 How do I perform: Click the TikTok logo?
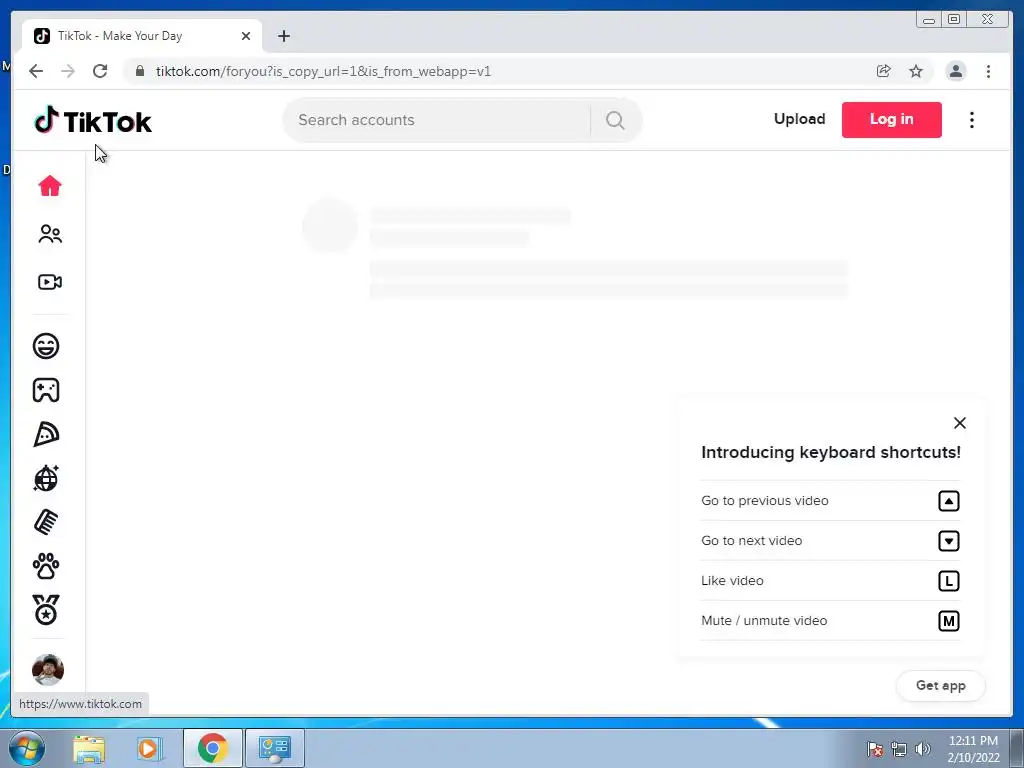point(93,120)
